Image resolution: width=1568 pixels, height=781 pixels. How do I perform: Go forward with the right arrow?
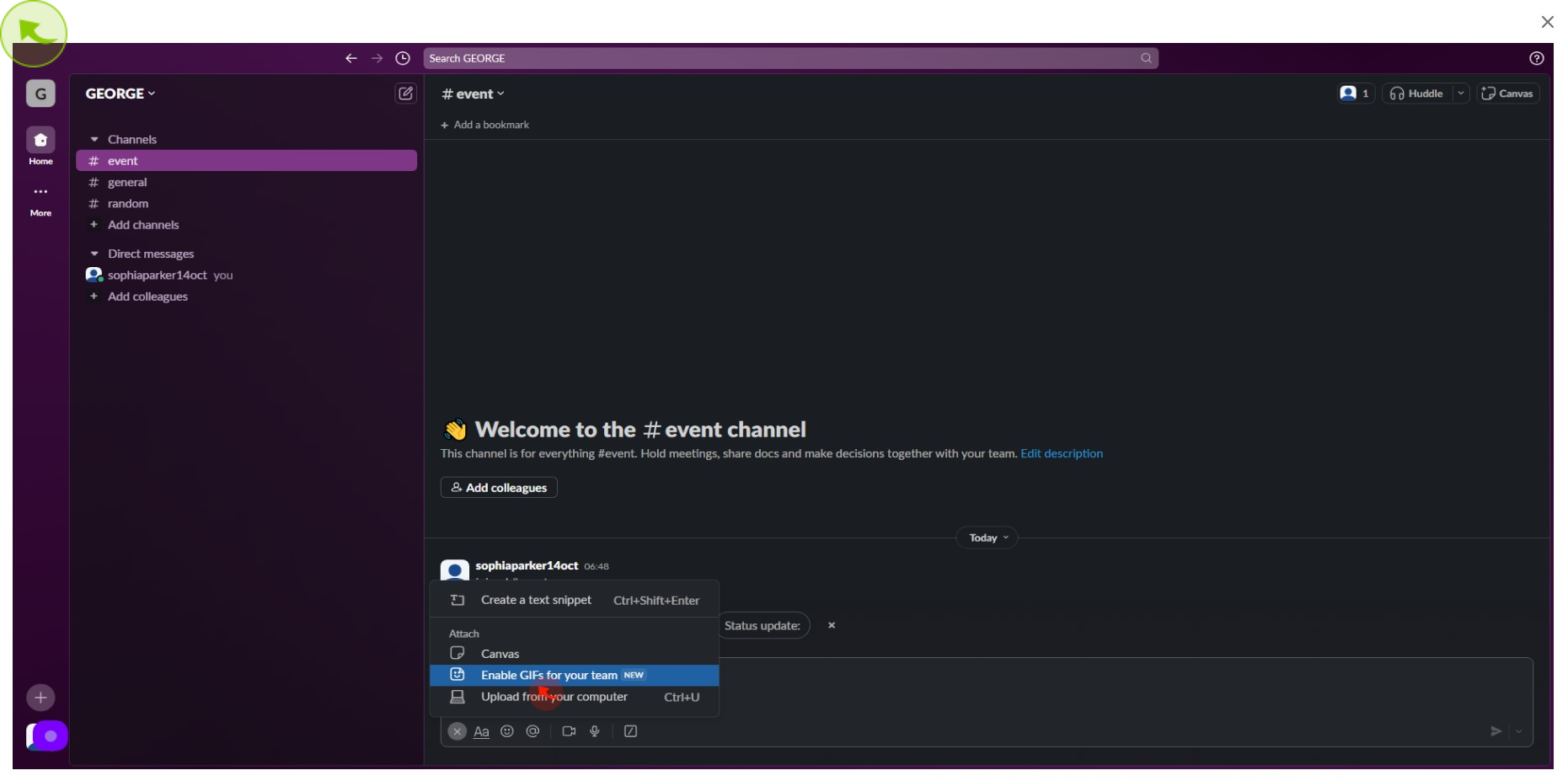click(x=377, y=58)
